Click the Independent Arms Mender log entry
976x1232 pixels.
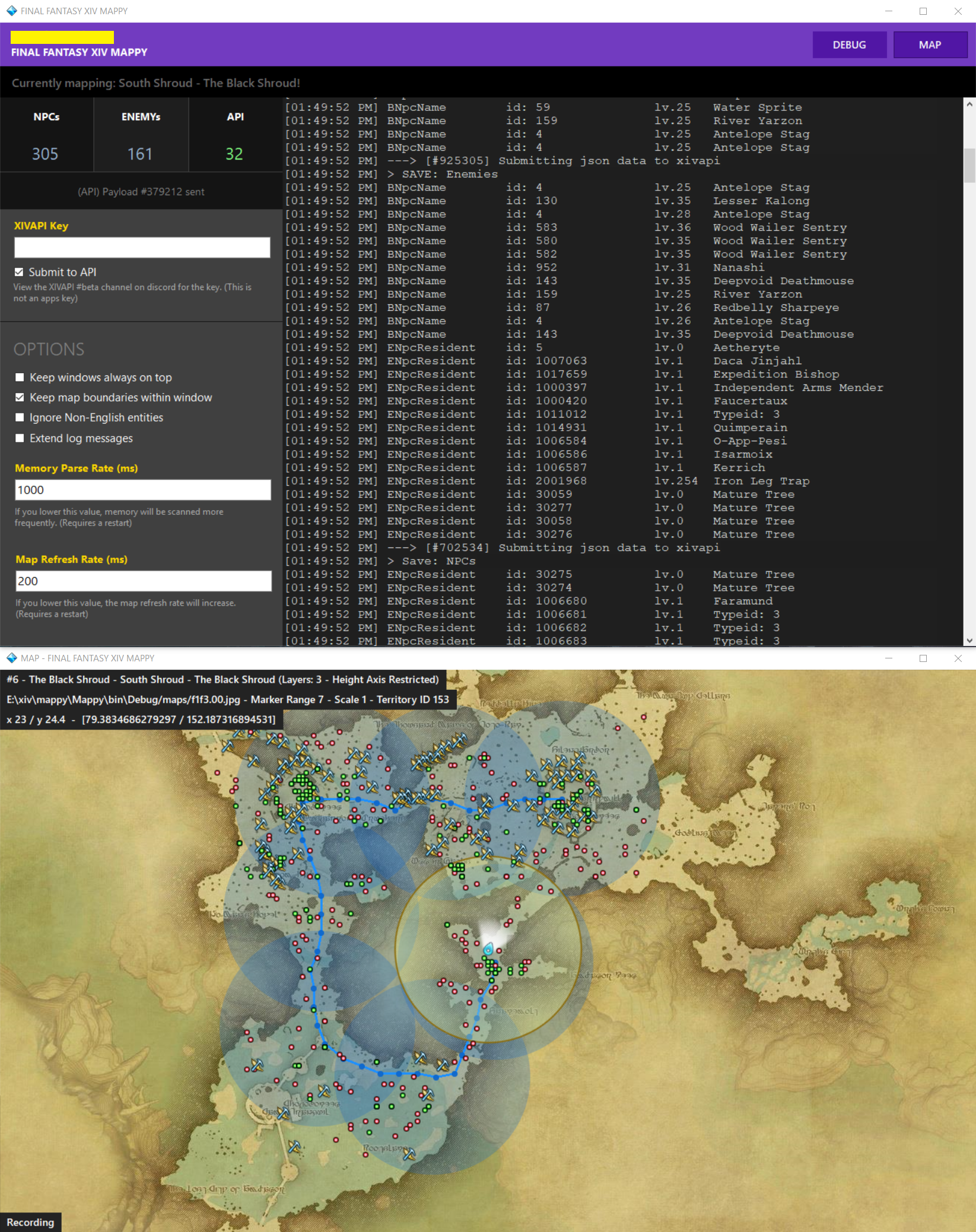pyautogui.click(x=584, y=387)
